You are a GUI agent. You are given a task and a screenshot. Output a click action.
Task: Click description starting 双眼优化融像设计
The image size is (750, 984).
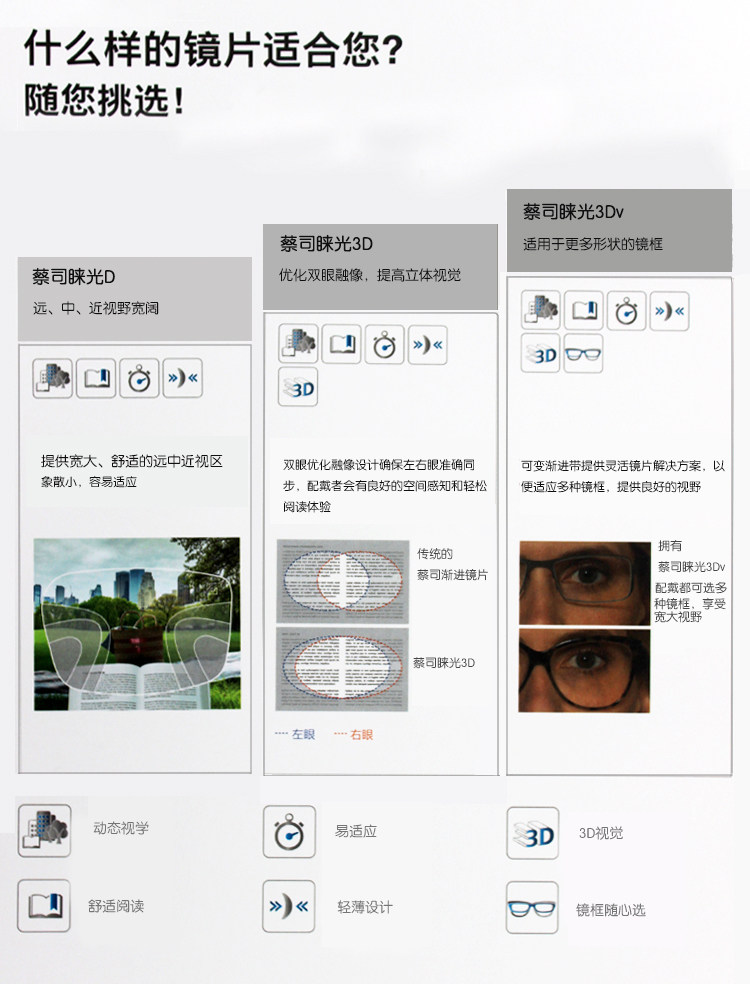[385, 486]
